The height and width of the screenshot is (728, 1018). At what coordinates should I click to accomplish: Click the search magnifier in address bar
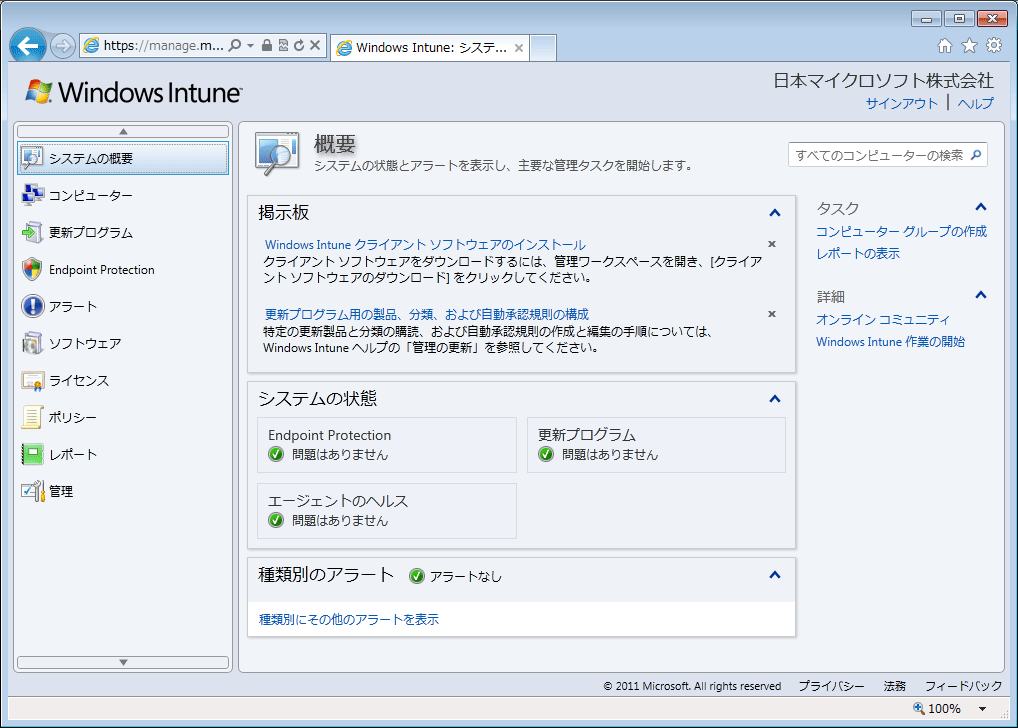234,45
